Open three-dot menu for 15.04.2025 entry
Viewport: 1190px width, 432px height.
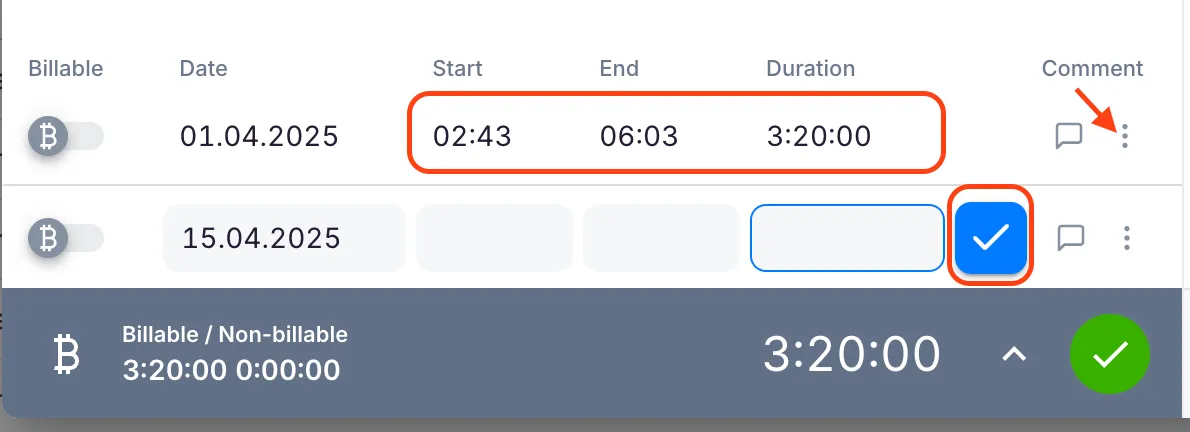tap(1127, 237)
